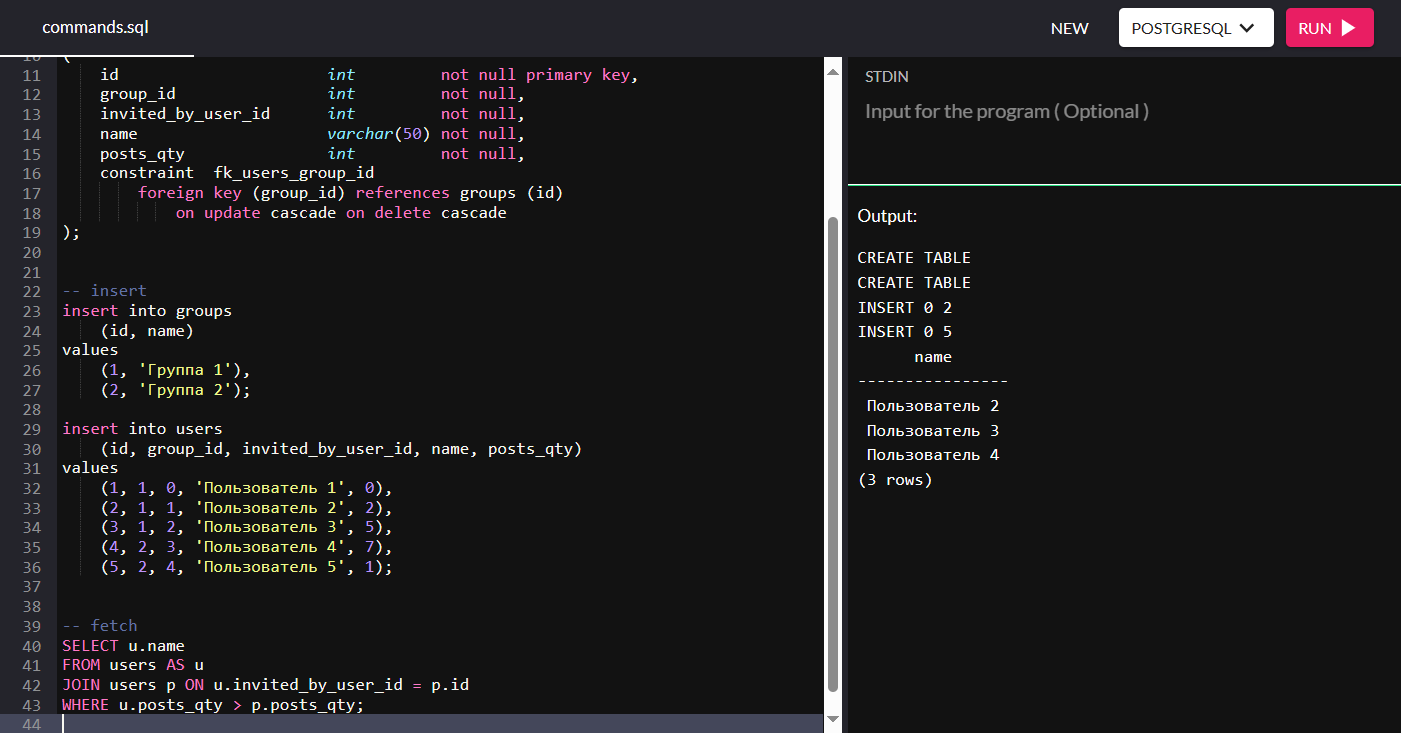The height and width of the screenshot is (733, 1401).
Task: Click the 'Группа 2' values line
Action: [175, 390]
